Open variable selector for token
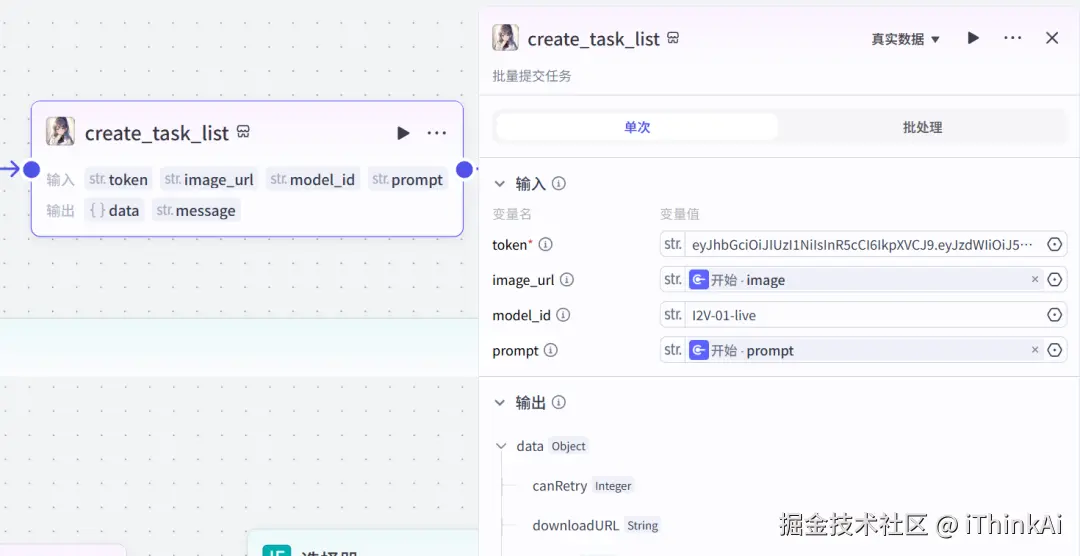Viewport: 1080px width, 556px height. coord(1055,244)
